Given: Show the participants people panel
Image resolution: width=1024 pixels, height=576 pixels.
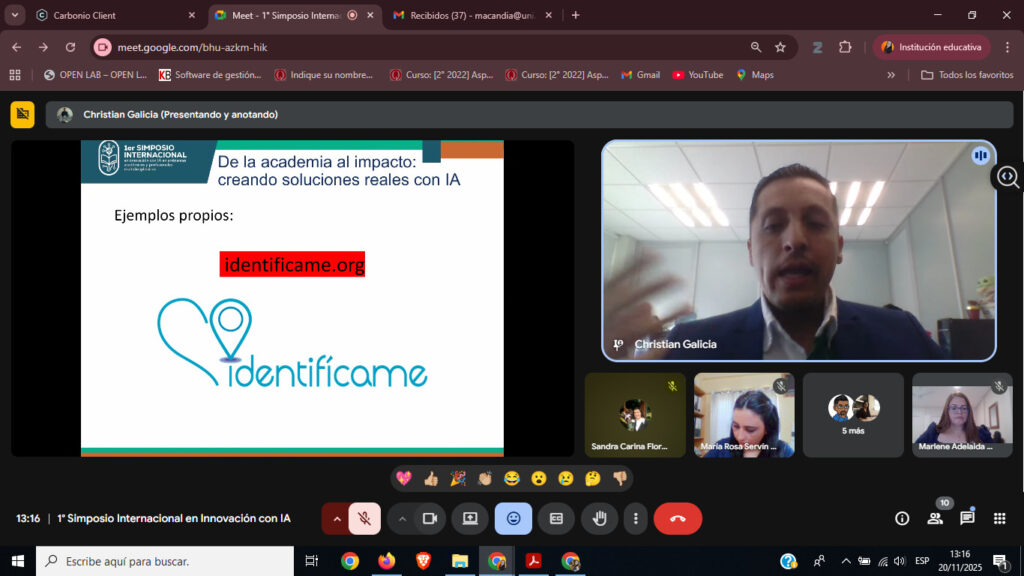Looking at the screenshot, I should (935, 518).
